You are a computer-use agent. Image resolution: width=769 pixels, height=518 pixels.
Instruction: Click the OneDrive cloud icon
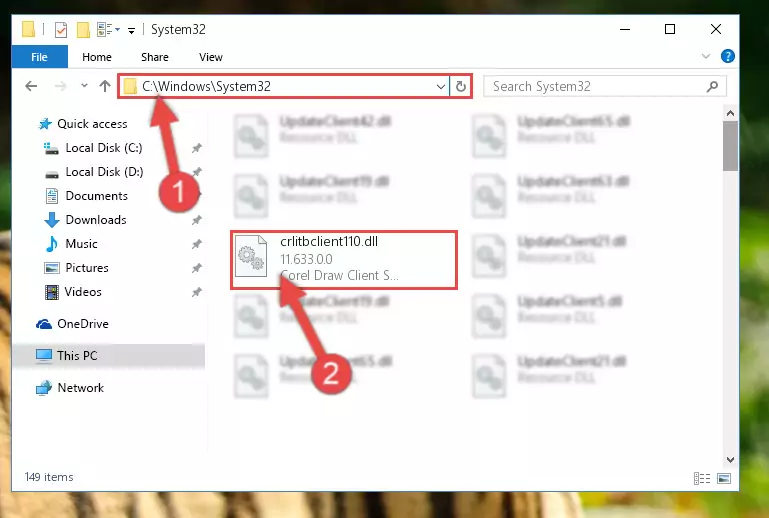pos(44,324)
